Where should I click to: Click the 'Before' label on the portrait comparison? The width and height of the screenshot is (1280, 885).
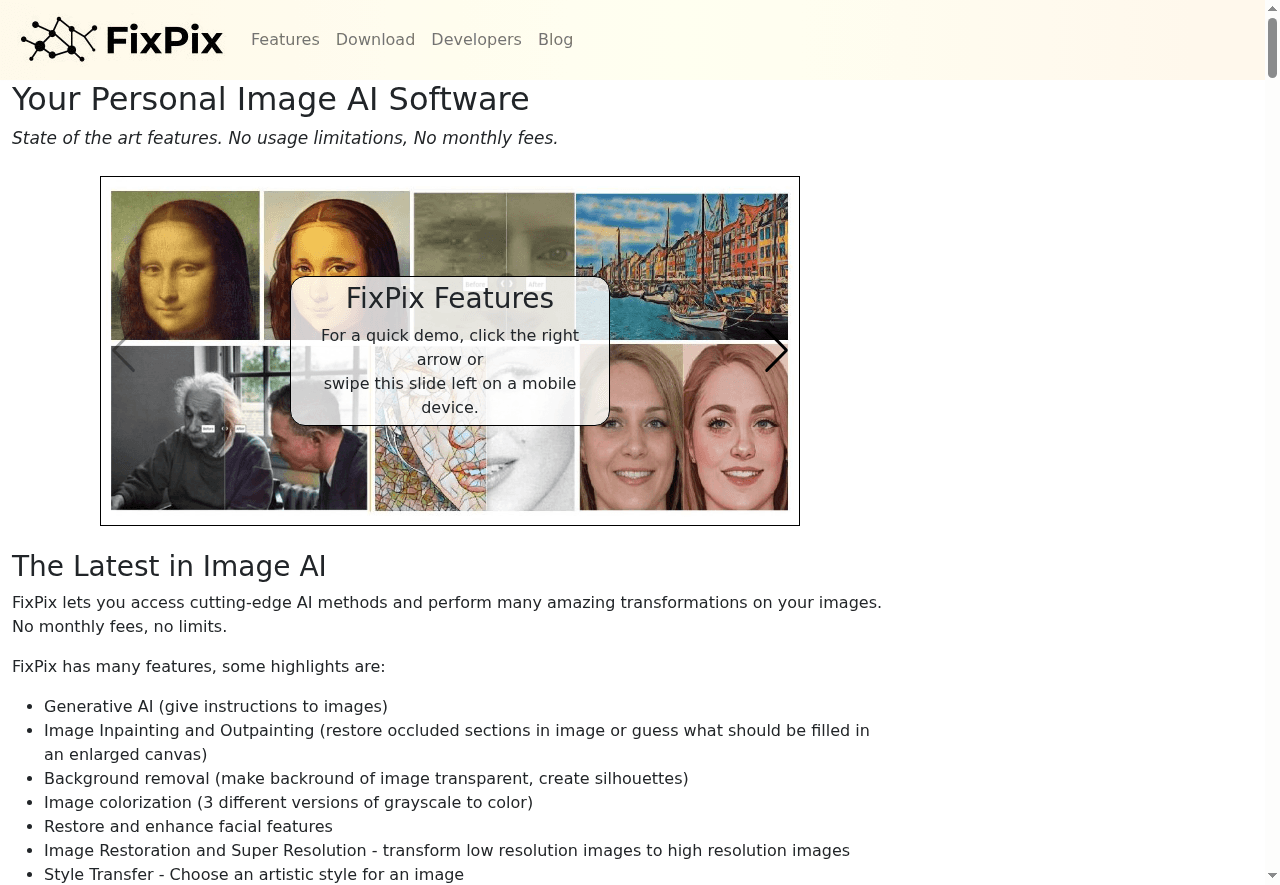(476, 284)
